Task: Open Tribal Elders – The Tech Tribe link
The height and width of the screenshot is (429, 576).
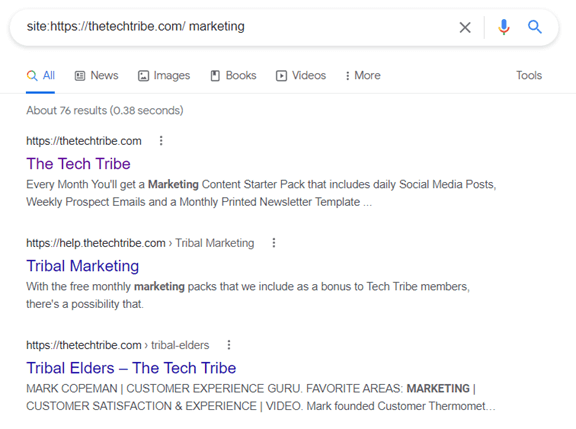Action: 131,368
